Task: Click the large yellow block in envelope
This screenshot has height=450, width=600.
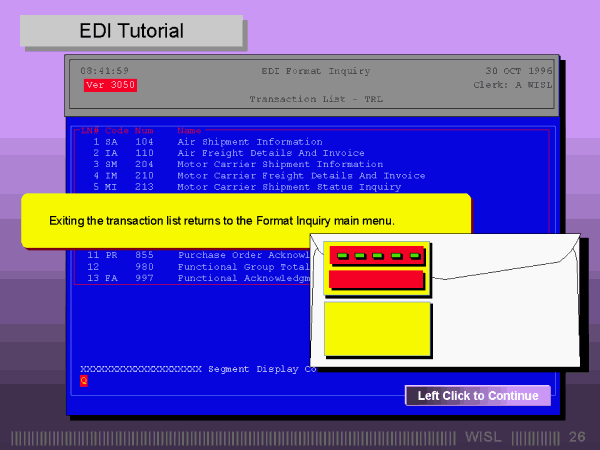Action: [377, 330]
